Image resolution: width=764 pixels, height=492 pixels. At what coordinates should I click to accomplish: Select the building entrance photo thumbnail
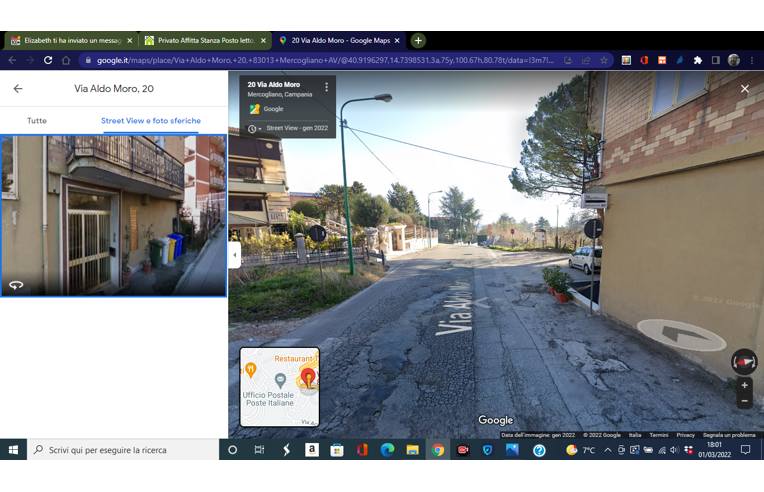point(113,216)
